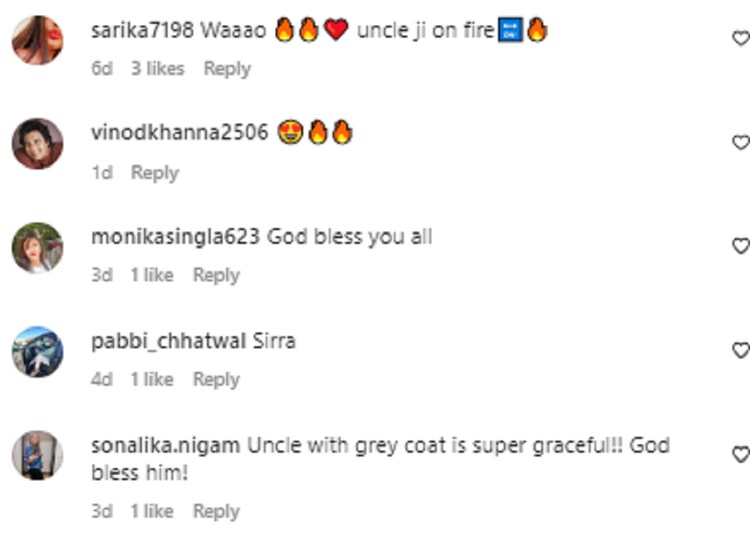Like sarika7198's comment with heart icon
This screenshot has height=547, width=750.
click(740, 39)
